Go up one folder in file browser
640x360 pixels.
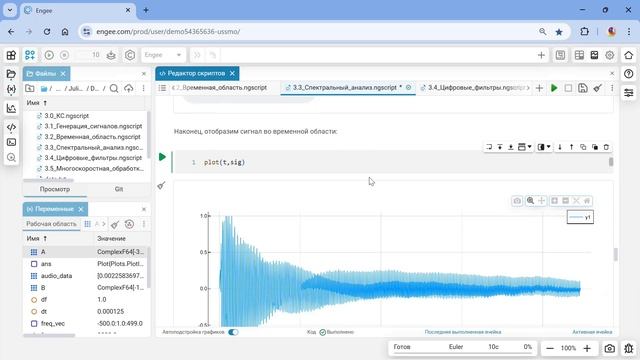(30, 89)
